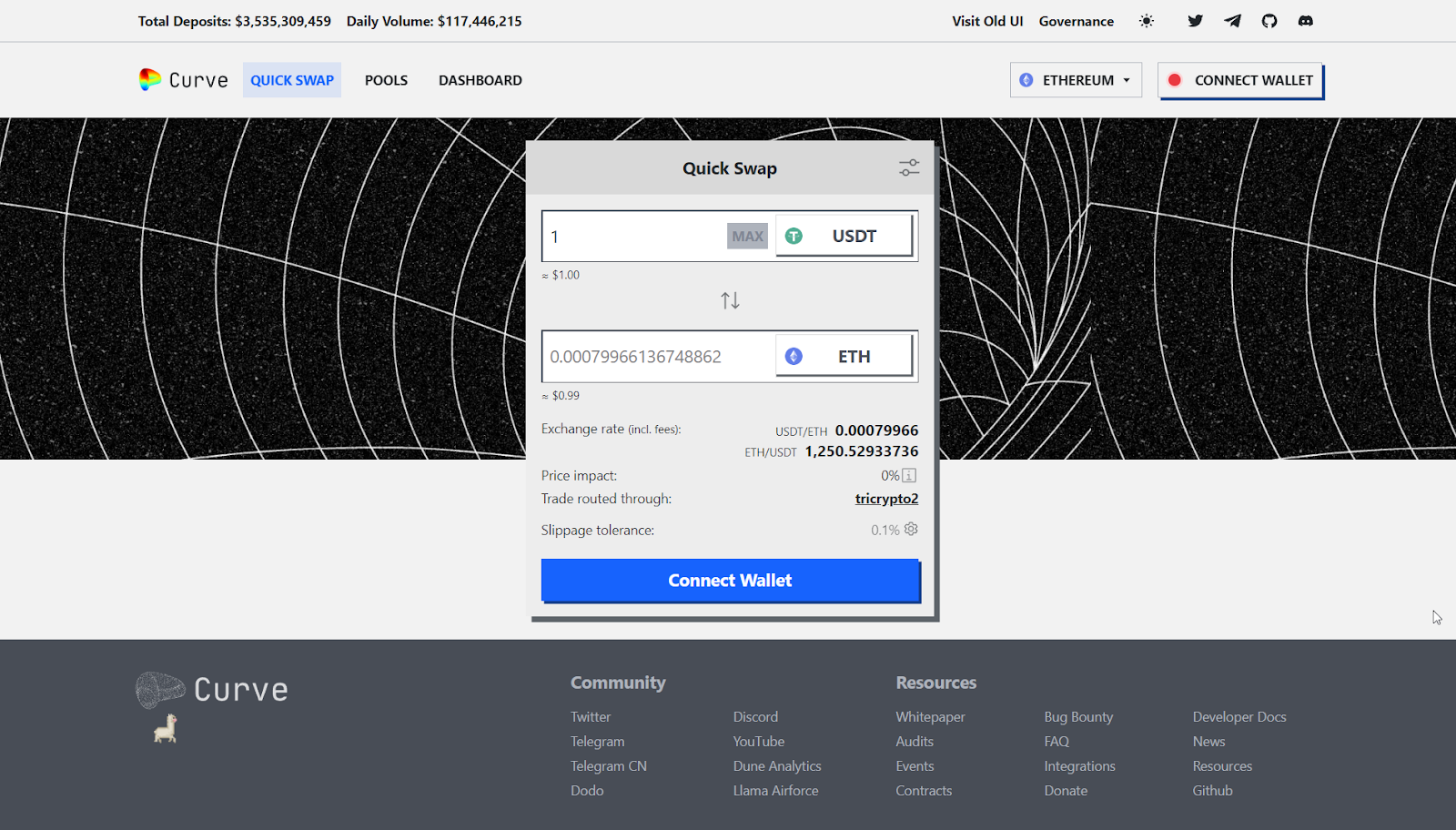Open the FAQ footer link
The height and width of the screenshot is (830, 1456).
click(1057, 742)
